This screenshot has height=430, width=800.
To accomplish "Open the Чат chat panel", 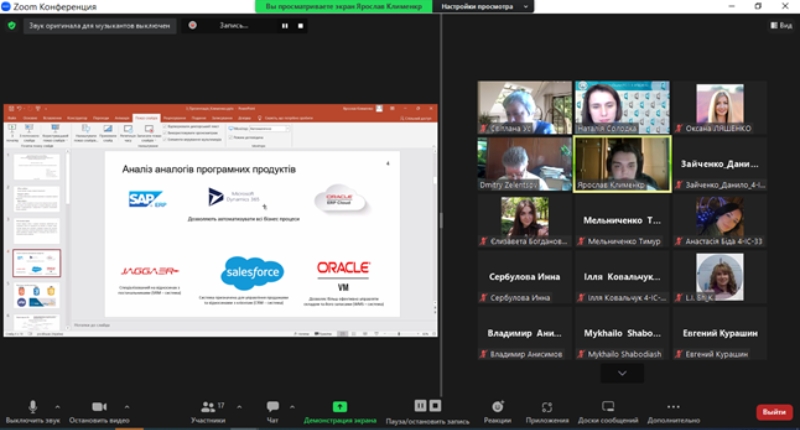I will pos(272,406).
